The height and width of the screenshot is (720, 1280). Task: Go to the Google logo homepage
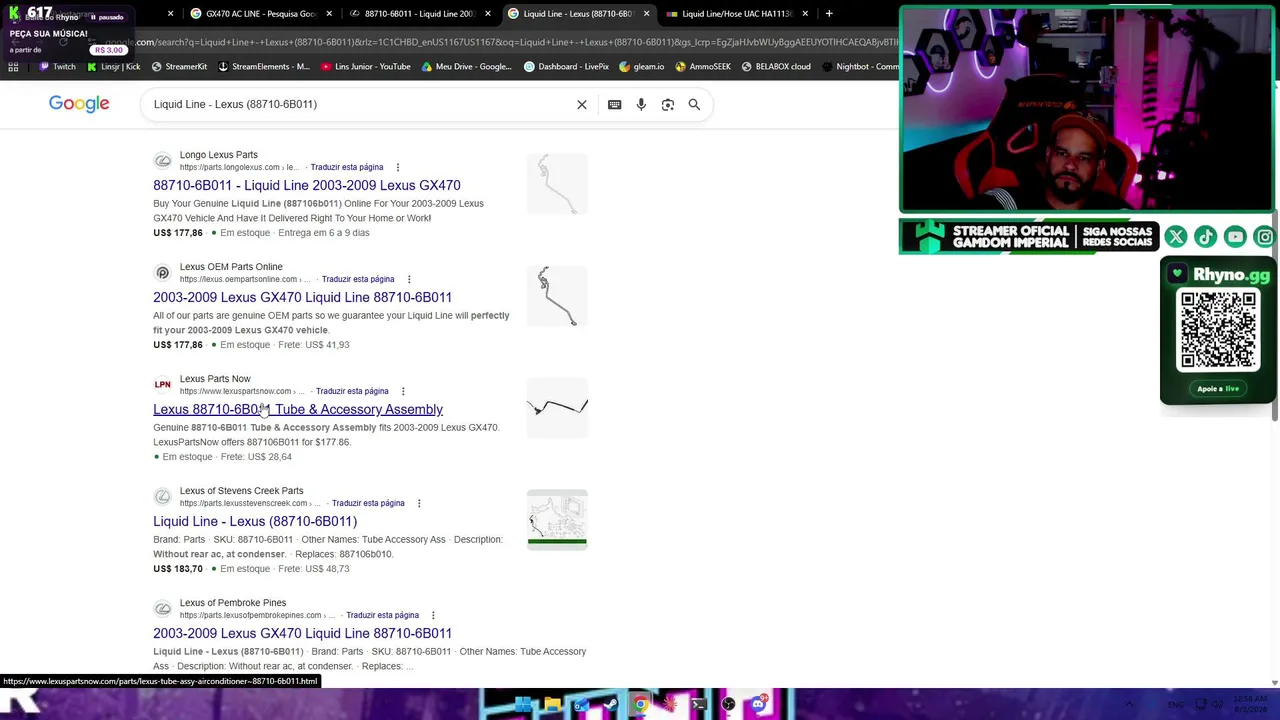pyautogui.click(x=79, y=104)
